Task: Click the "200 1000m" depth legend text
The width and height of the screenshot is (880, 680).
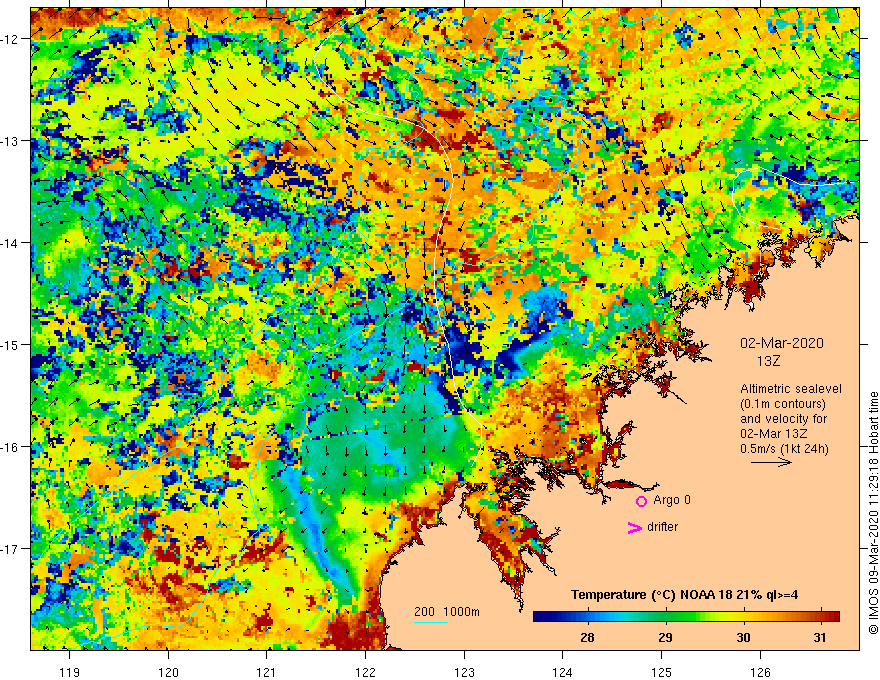Action: 447,612
